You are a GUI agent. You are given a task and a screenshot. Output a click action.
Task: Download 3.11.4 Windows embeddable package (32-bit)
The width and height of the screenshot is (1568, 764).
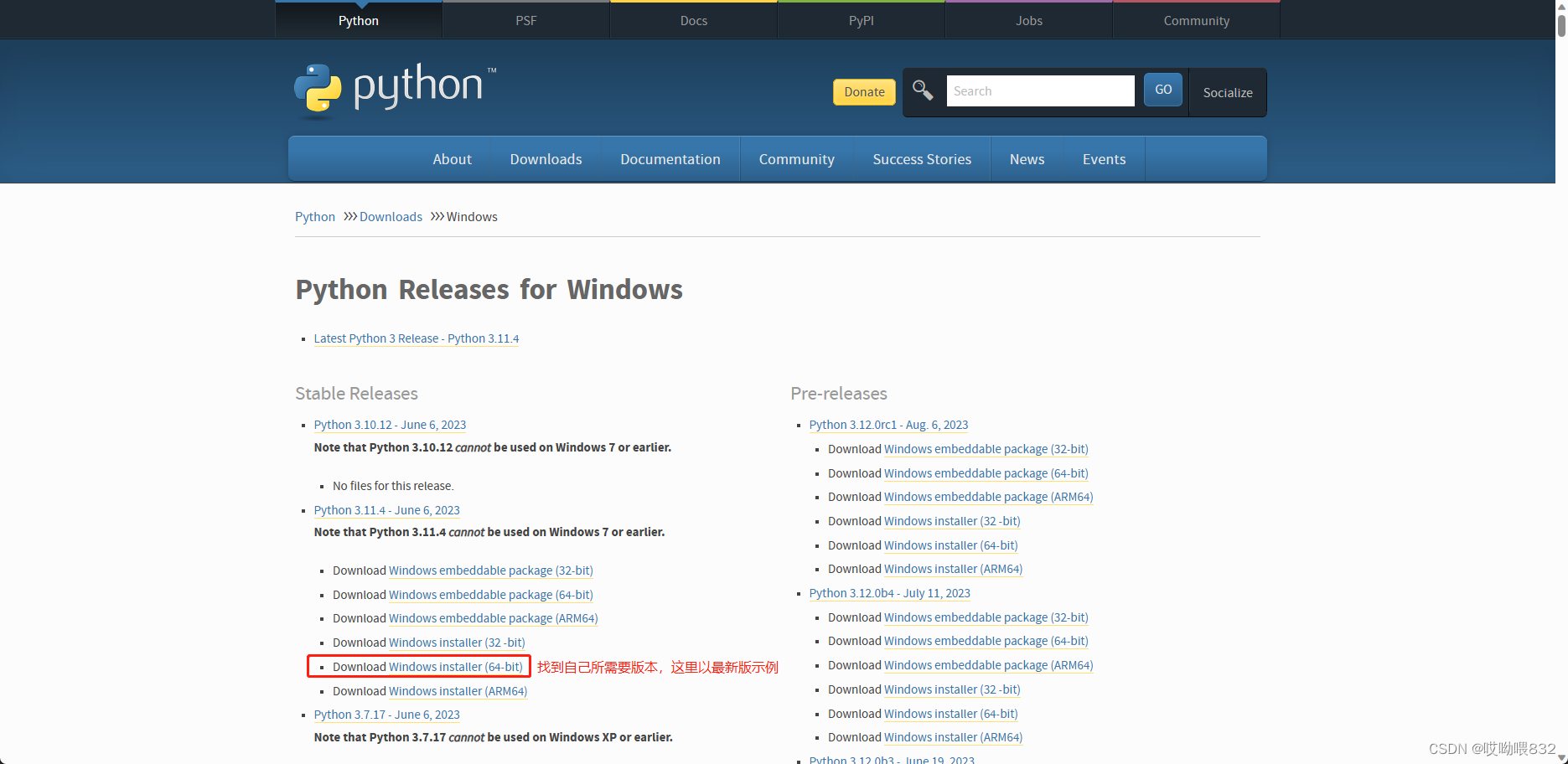(x=491, y=570)
